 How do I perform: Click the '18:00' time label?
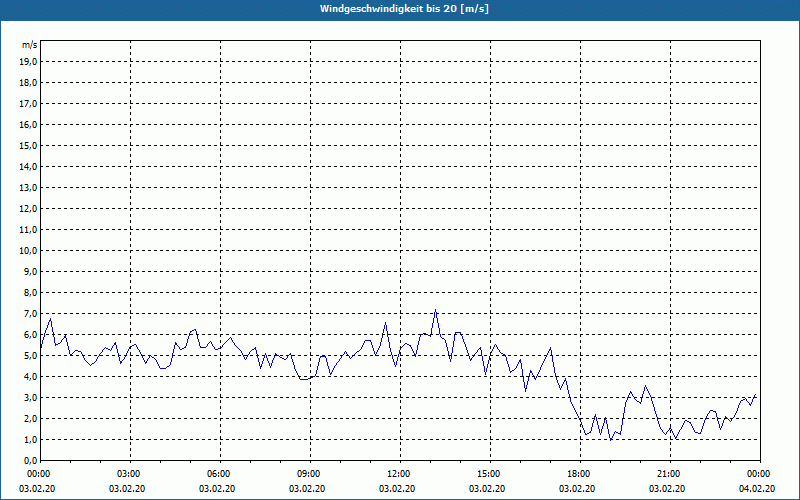point(580,474)
